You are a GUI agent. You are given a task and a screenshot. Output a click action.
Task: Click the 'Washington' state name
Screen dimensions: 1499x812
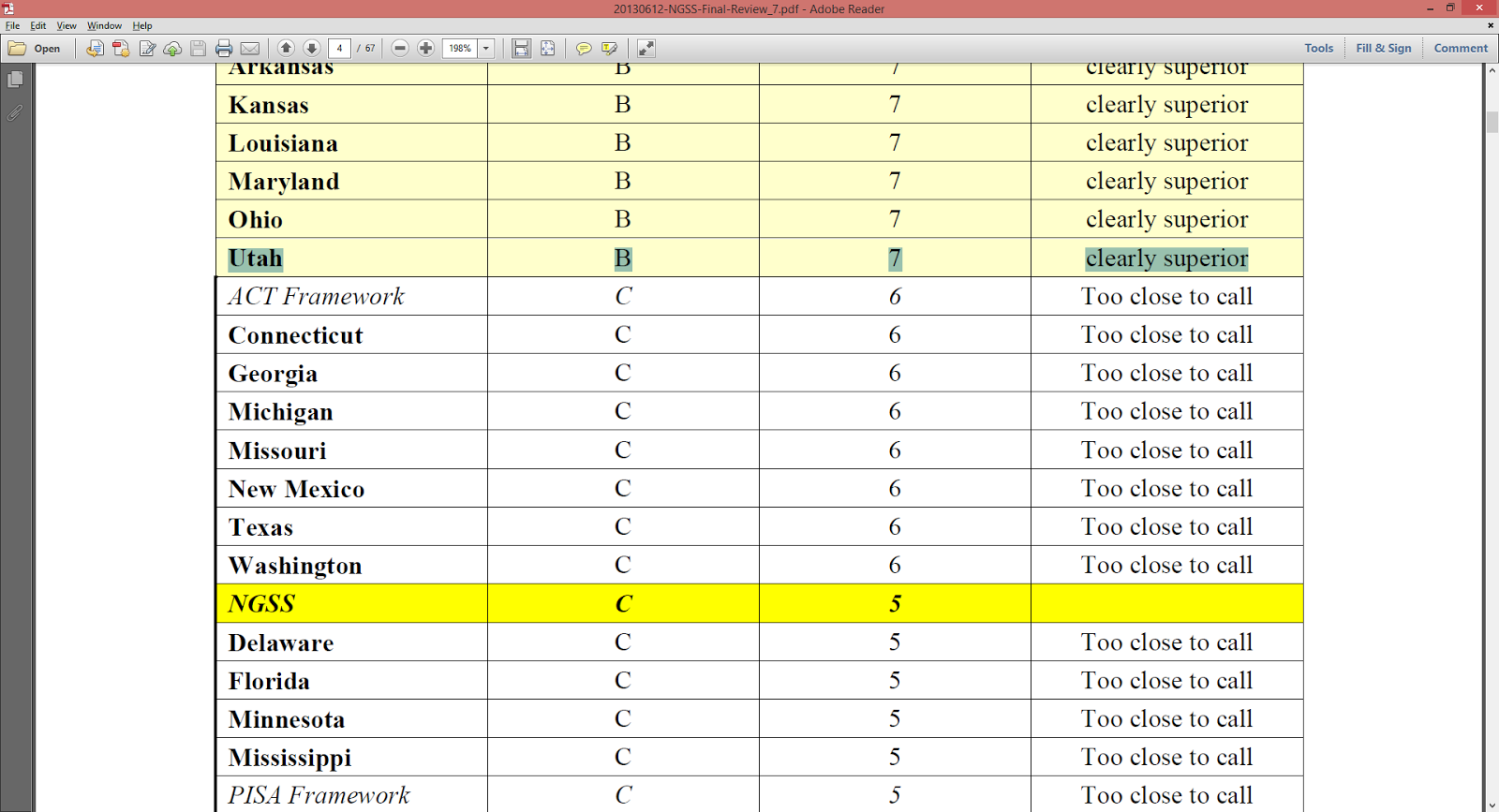tap(295, 566)
